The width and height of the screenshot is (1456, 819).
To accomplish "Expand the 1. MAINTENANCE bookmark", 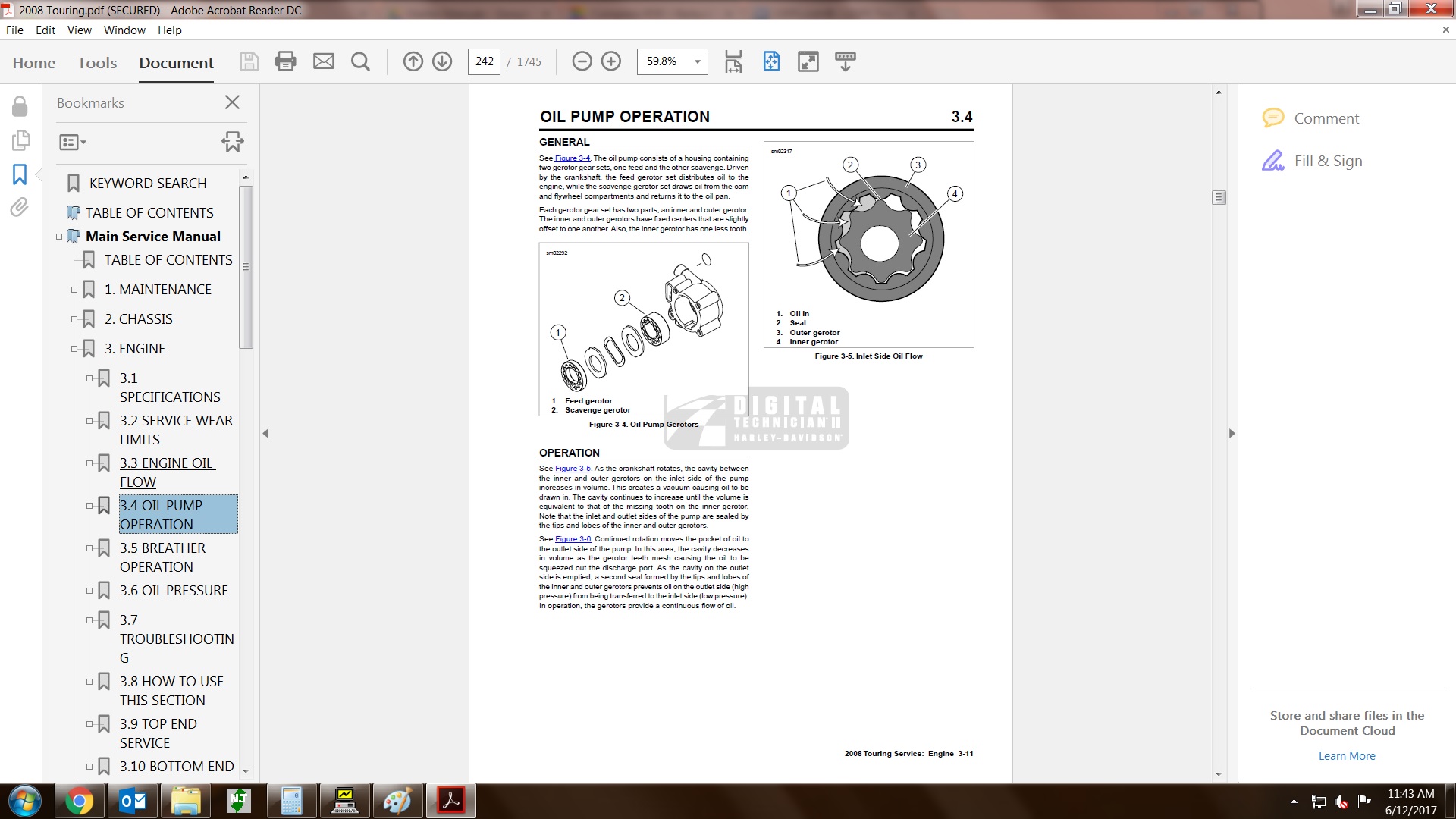I will (74, 290).
